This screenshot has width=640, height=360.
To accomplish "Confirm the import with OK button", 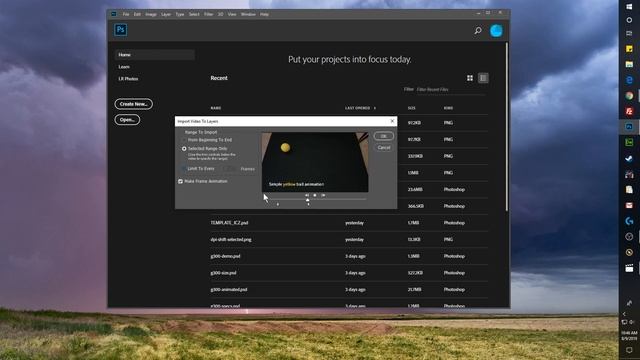I will [383, 136].
